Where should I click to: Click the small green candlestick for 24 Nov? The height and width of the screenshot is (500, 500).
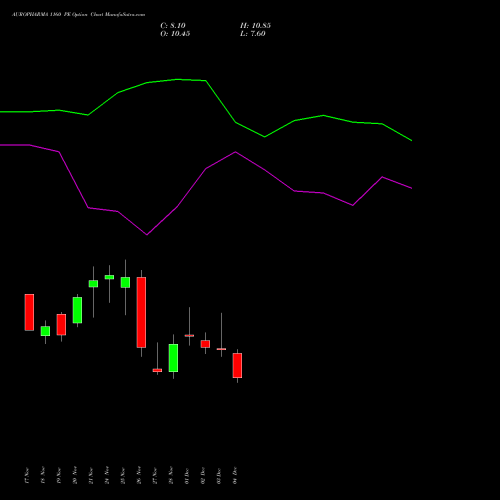pos(109,277)
